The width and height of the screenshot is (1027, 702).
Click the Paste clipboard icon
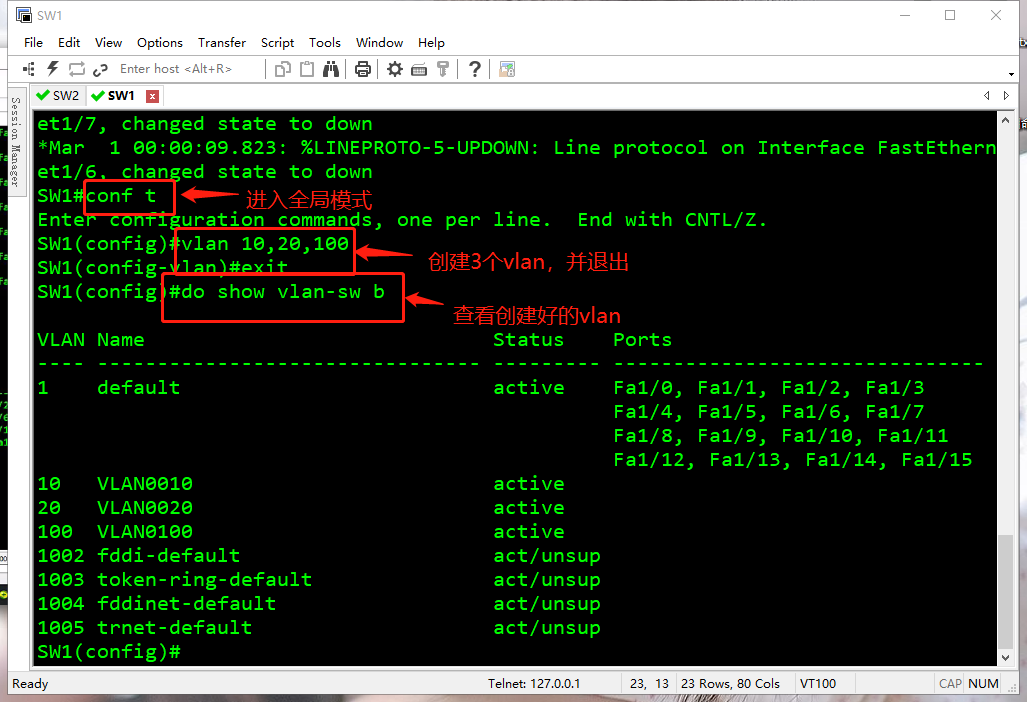pyautogui.click(x=307, y=69)
